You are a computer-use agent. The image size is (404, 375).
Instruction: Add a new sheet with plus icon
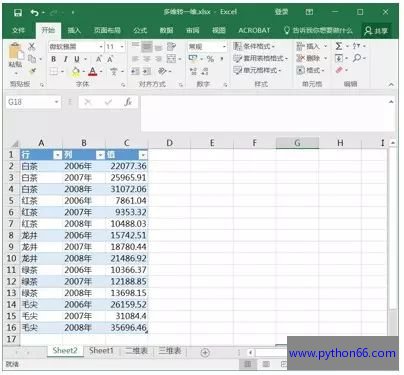click(205, 352)
